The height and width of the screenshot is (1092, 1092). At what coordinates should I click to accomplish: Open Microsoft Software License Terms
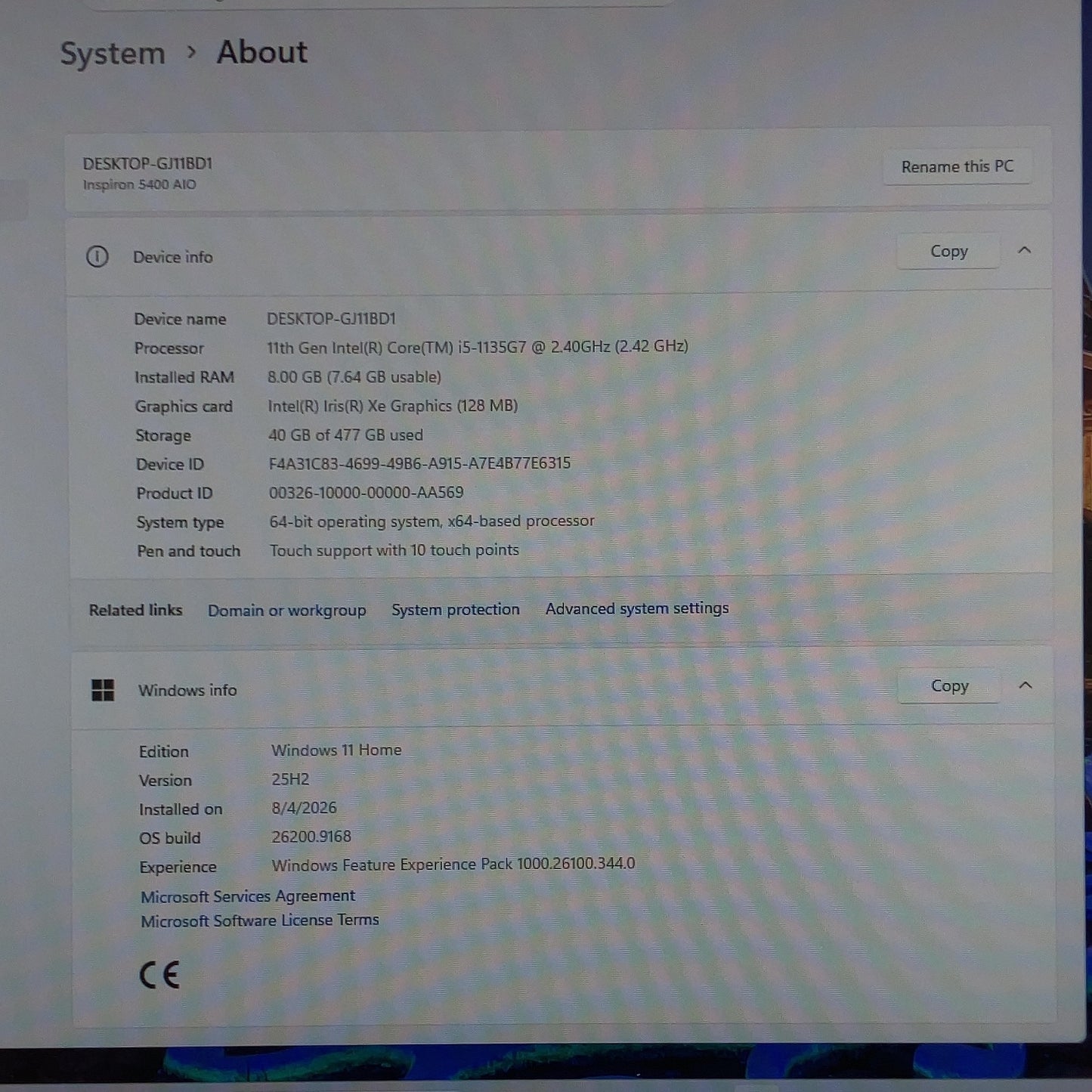(x=260, y=920)
